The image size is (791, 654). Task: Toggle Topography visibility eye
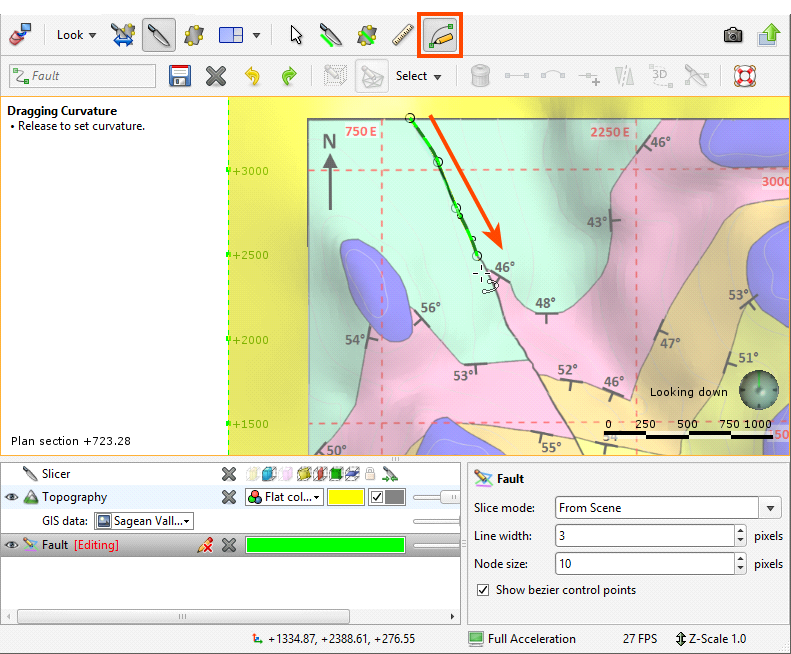tap(12, 498)
